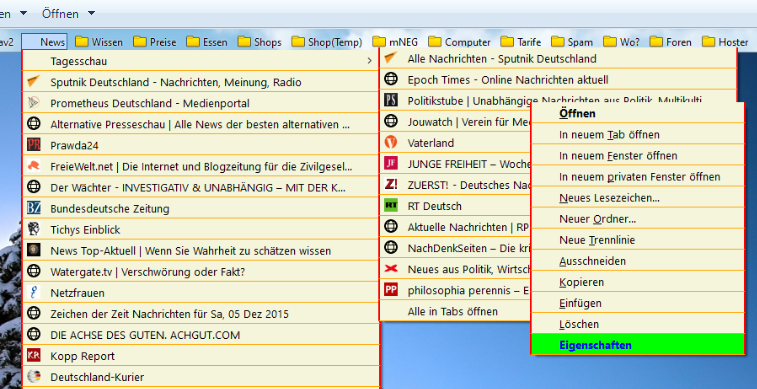Image resolution: width=757 pixels, height=389 pixels.
Task: Click the Vaterland orange favicon
Action: (x=391, y=142)
